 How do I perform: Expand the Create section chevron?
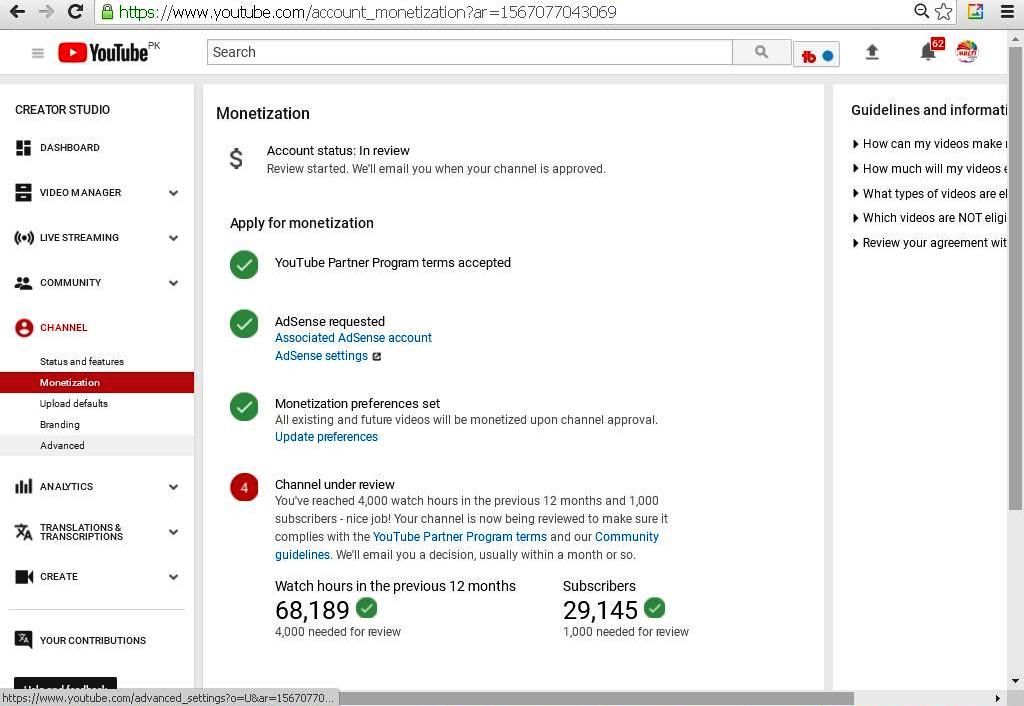point(174,577)
